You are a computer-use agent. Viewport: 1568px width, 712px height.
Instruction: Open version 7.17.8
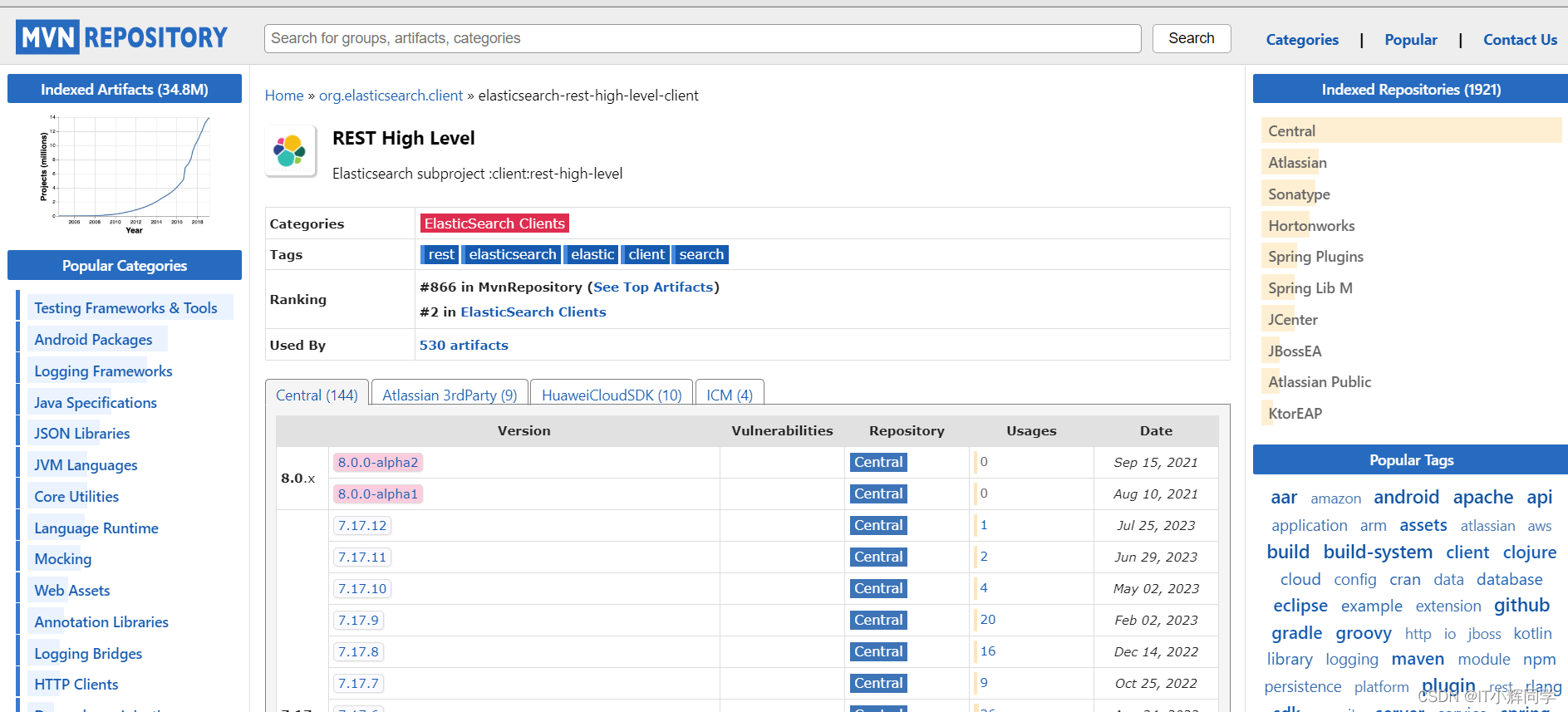[x=358, y=651]
